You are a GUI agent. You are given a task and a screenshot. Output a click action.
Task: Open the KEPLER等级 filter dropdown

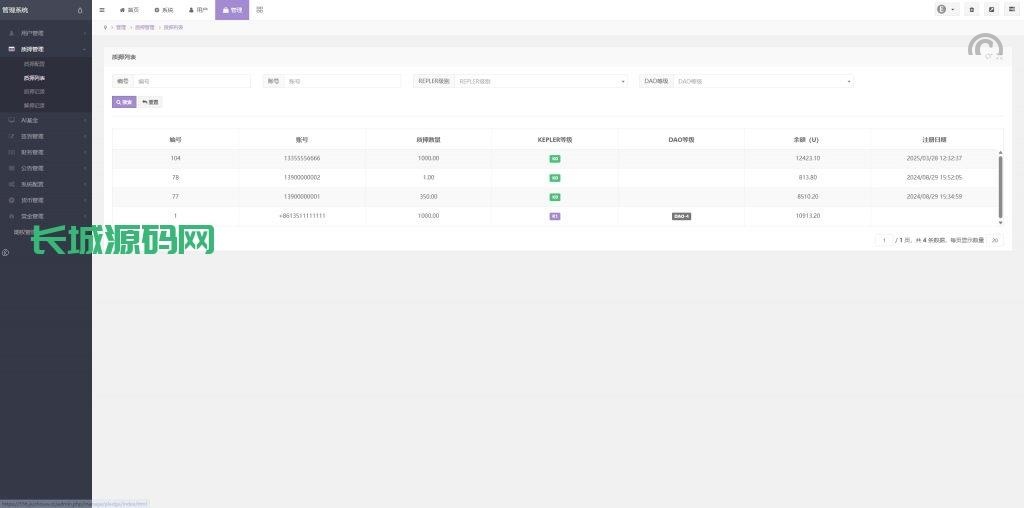pos(541,81)
